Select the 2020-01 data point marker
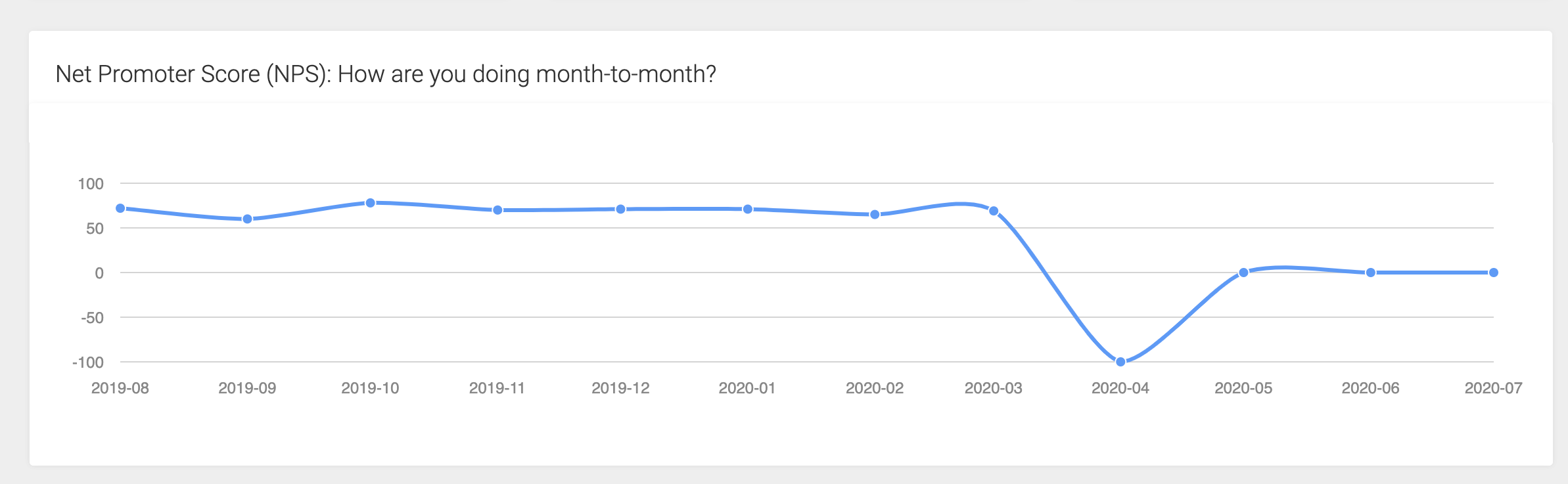 tap(747, 209)
